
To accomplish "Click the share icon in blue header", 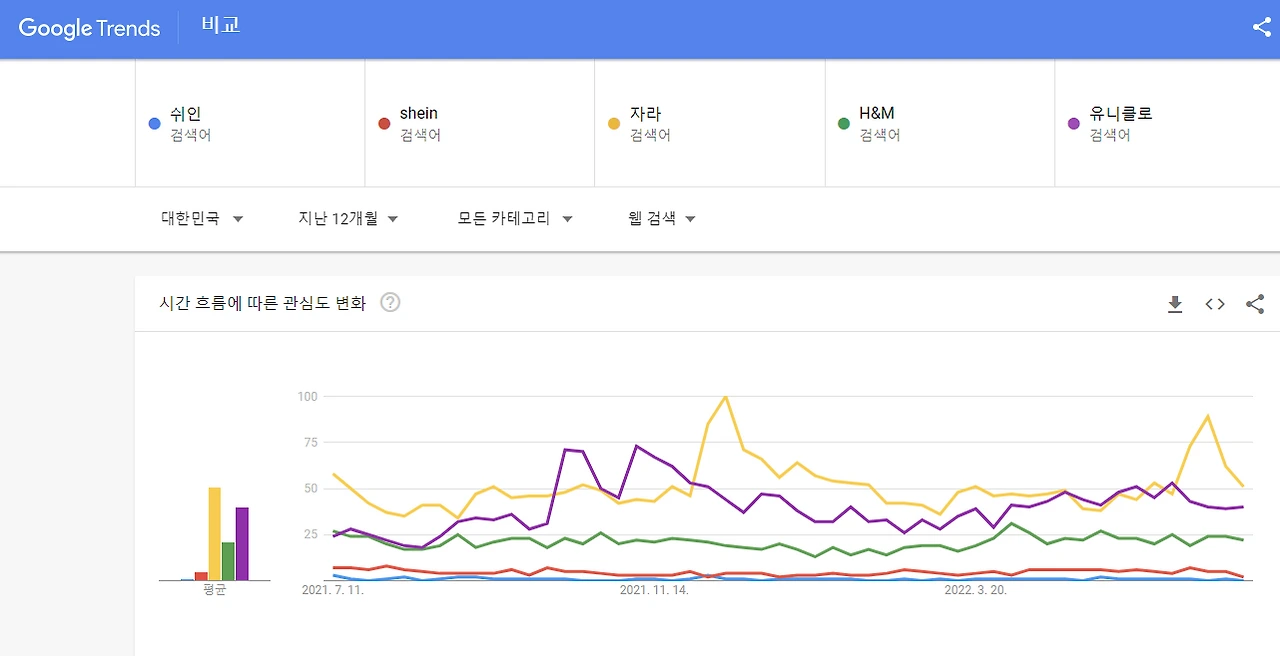I will (x=1261, y=28).
